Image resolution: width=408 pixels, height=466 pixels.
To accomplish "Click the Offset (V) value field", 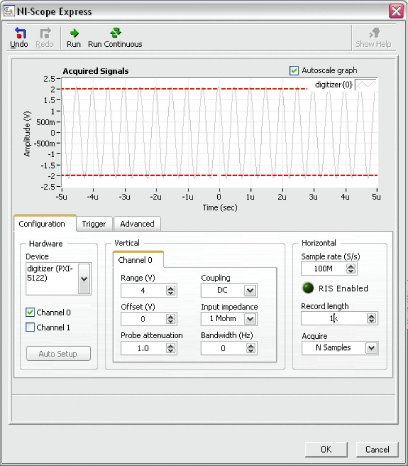I will point(143,319).
